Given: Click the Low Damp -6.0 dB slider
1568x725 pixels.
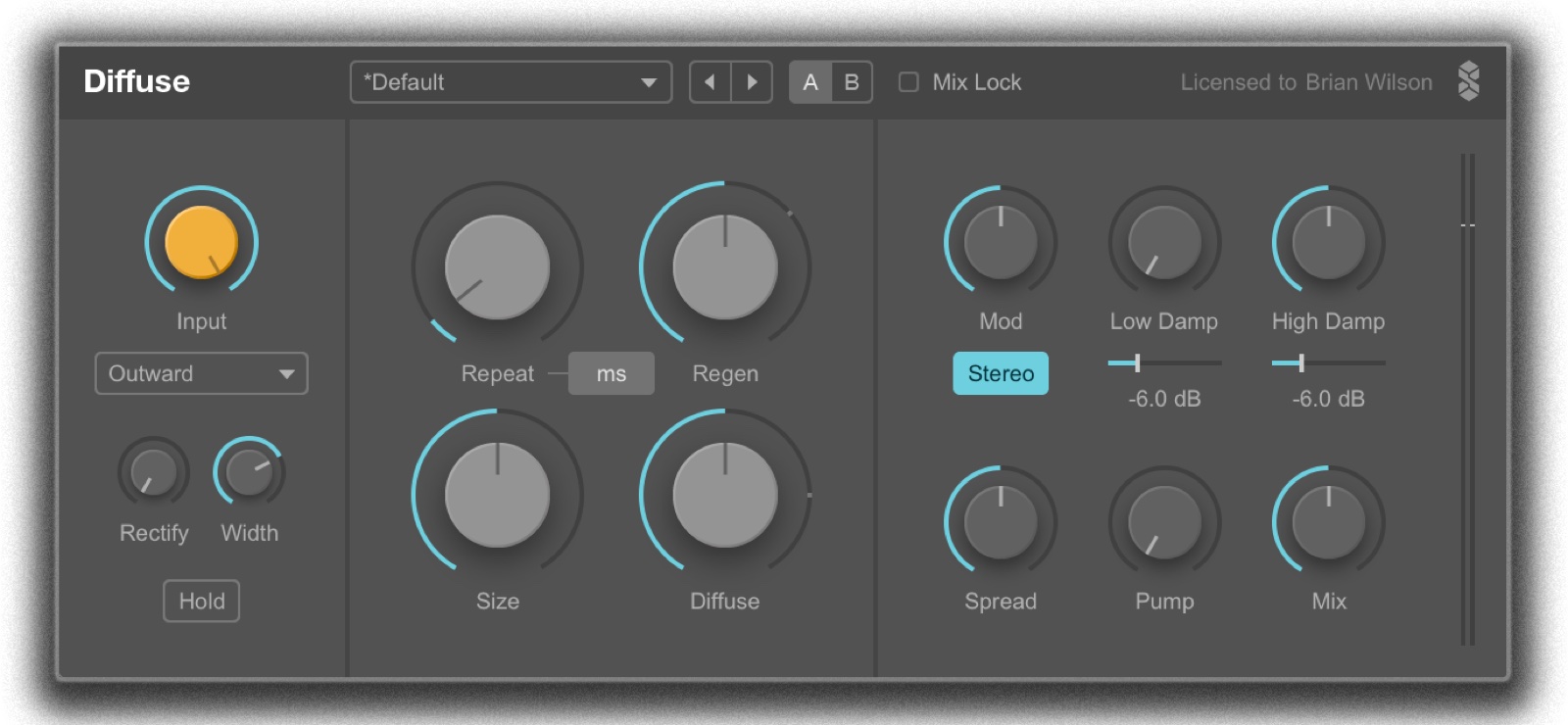Looking at the screenshot, I should pos(1164,363).
